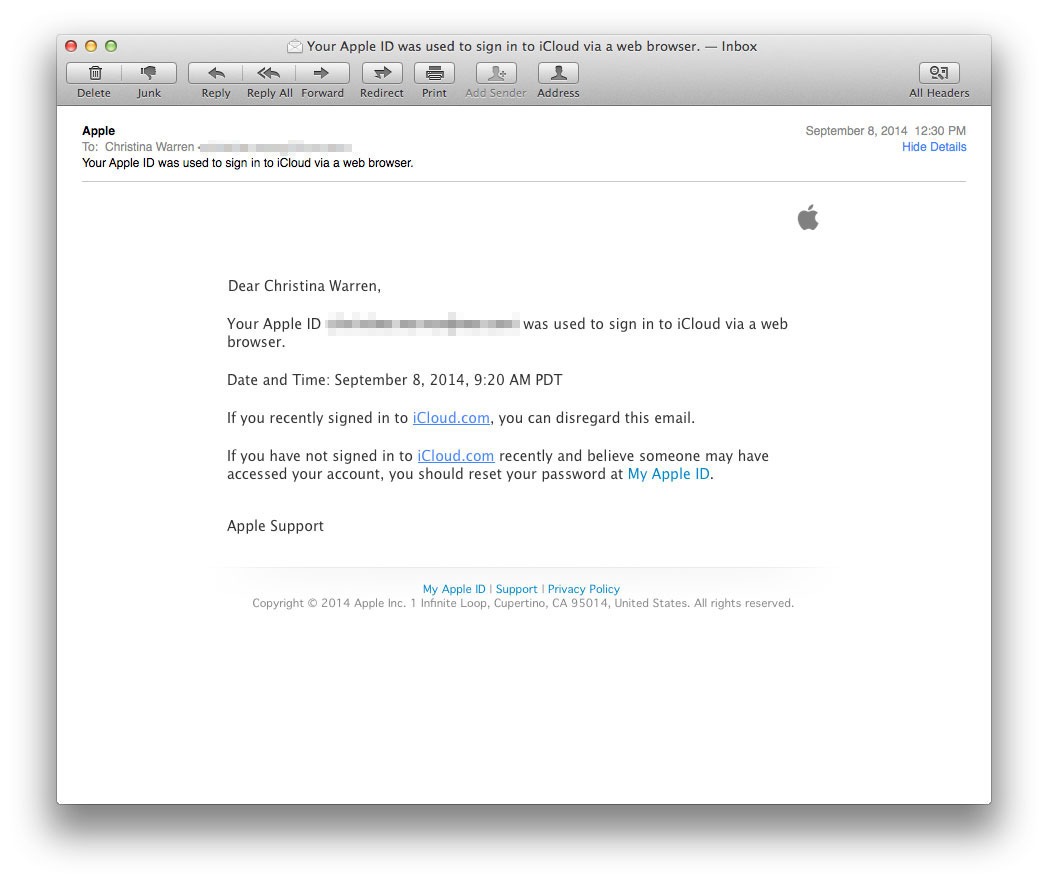Print the email message
This screenshot has width=1048, height=883.
(x=434, y=73)
